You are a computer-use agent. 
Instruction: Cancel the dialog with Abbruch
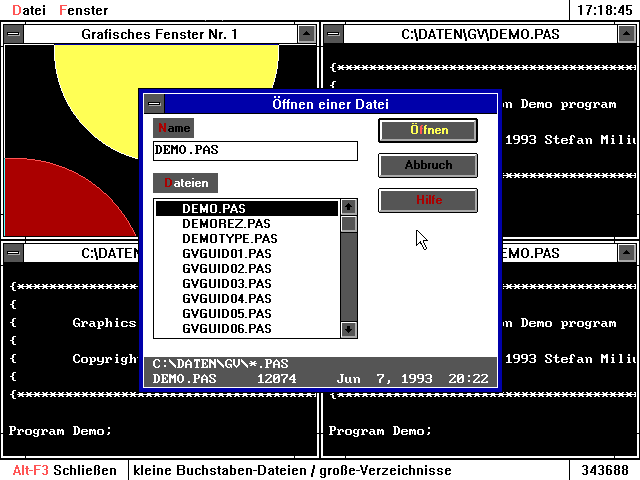[x=428, y=165]
